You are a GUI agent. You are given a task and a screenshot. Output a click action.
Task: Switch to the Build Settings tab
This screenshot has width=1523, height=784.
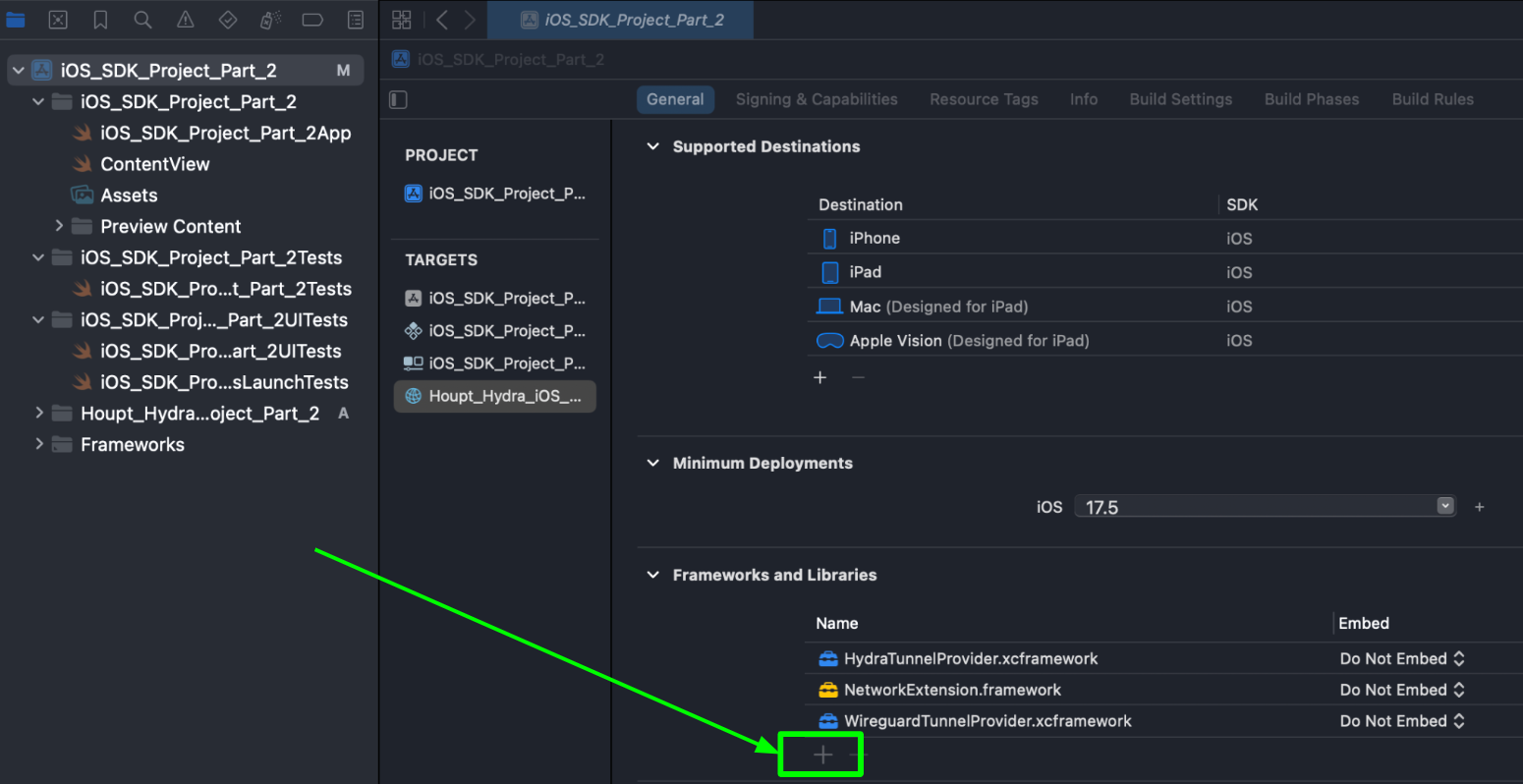[x=1181, y=99]
